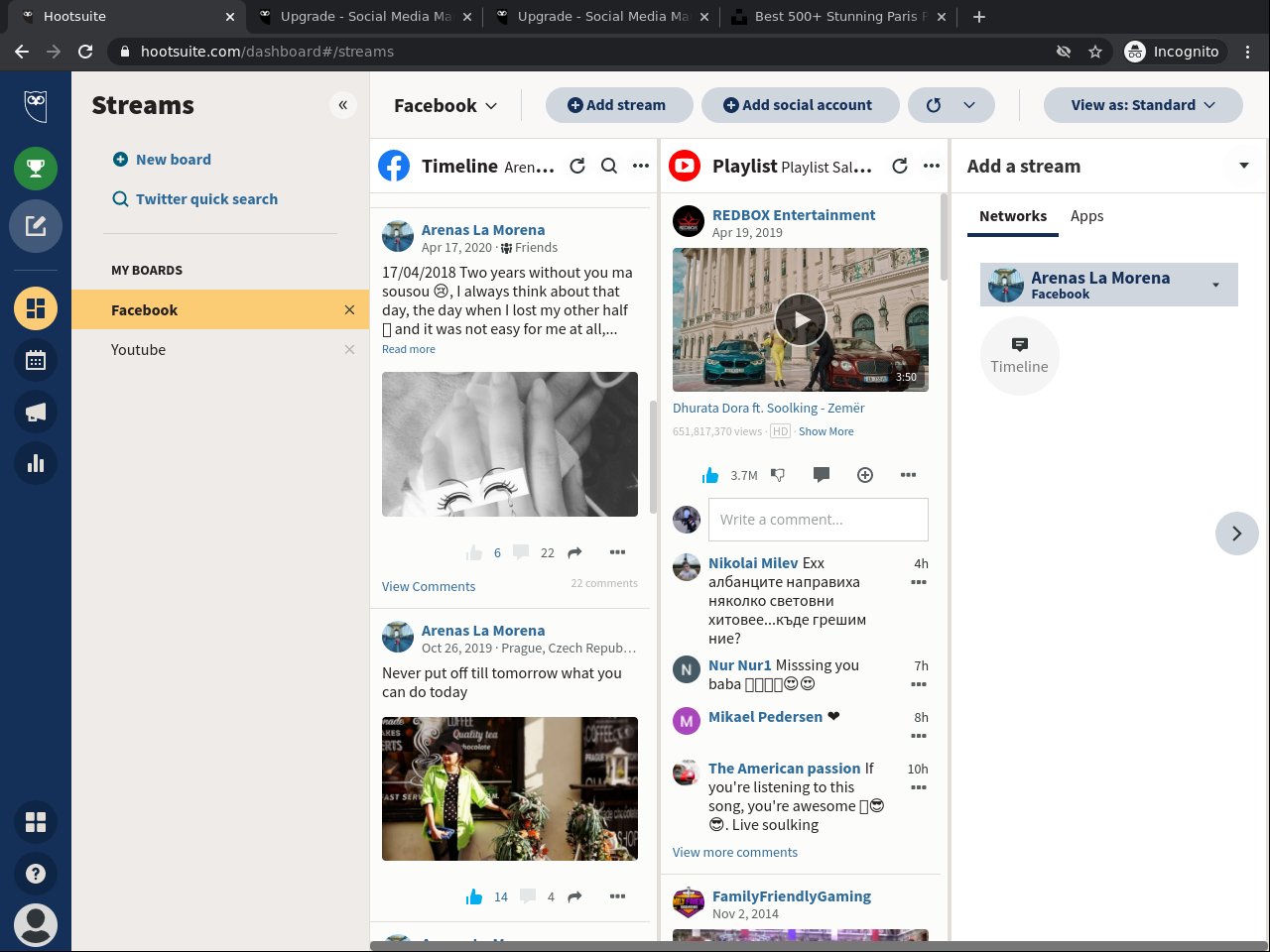The width and height of the screenshot is (1270, 952).
Task: Open the black-and-white hands photo
Action: pos(510,444)
